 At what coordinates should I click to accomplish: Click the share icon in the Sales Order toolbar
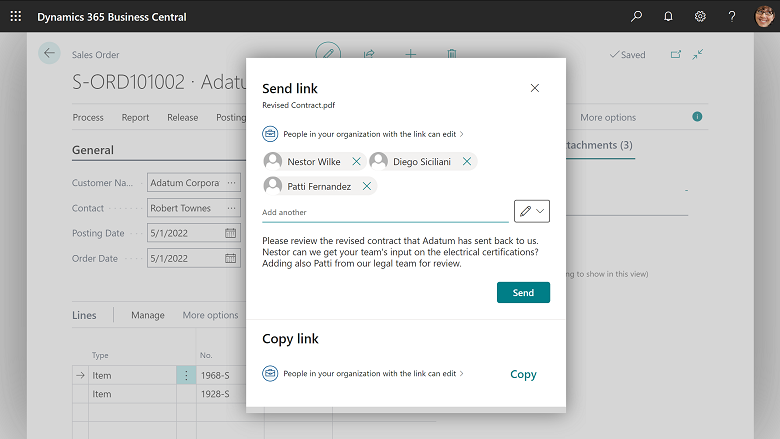(x=369, y=53)
